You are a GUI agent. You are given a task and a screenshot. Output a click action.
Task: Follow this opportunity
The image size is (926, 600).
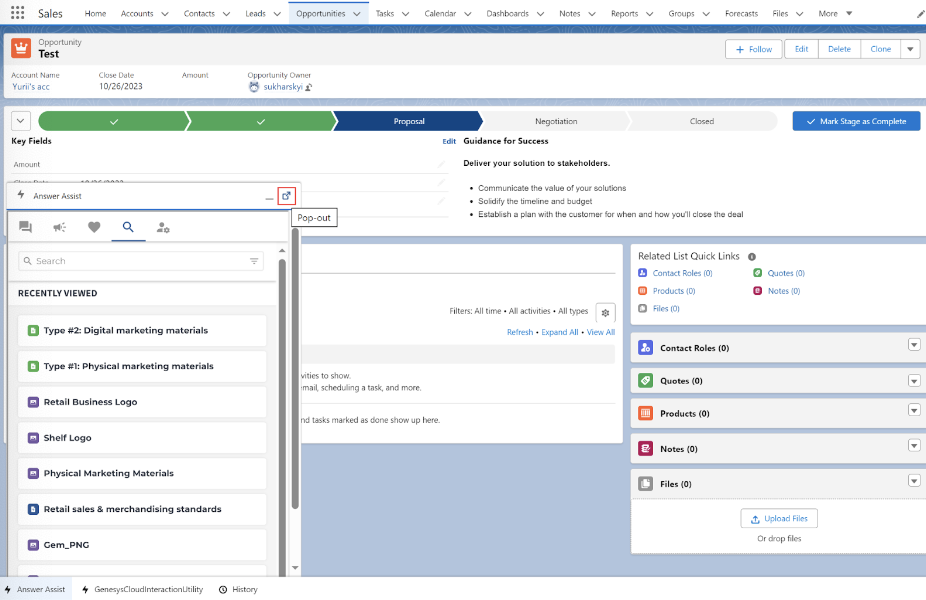754,49
